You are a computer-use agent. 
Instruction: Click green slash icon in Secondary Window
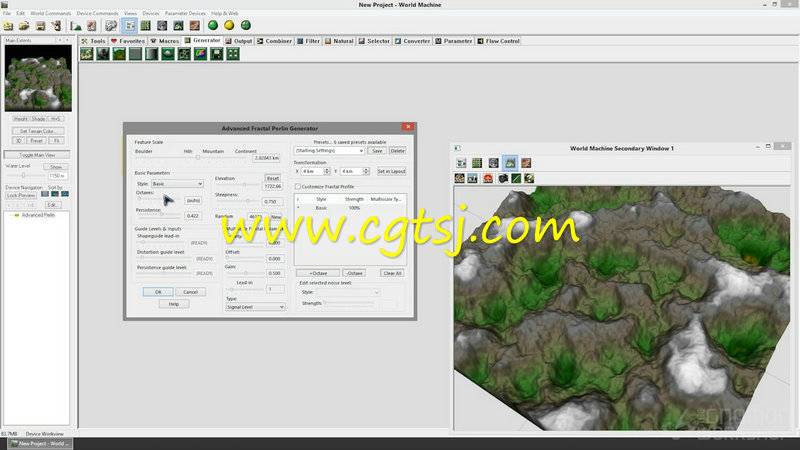(516, 178)
